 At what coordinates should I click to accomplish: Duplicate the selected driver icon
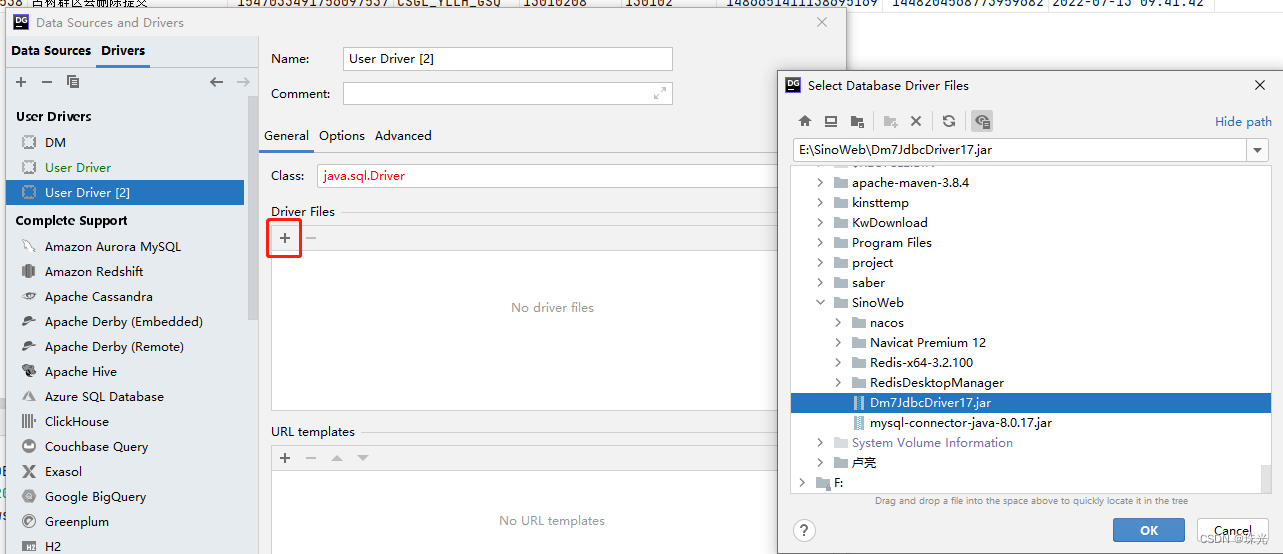[x=72, y=82]
